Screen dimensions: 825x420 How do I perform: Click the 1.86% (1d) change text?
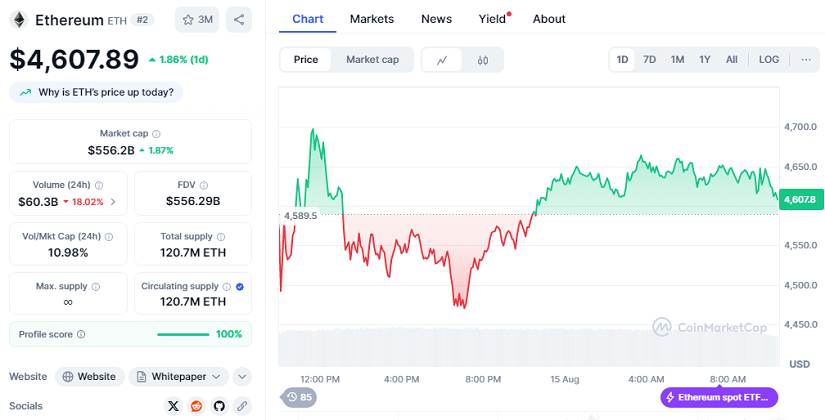(178, 59)
